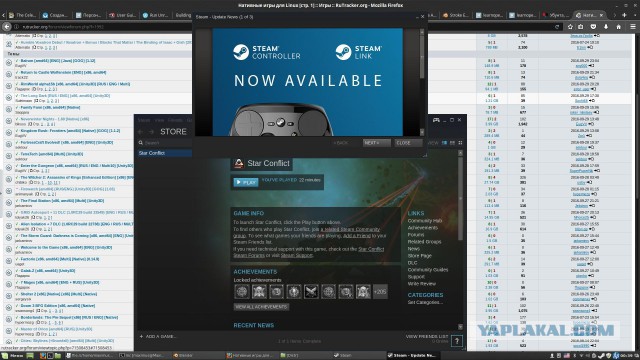Switch to the 'The Cele...' Firefox tab

[x=23, y=15]
